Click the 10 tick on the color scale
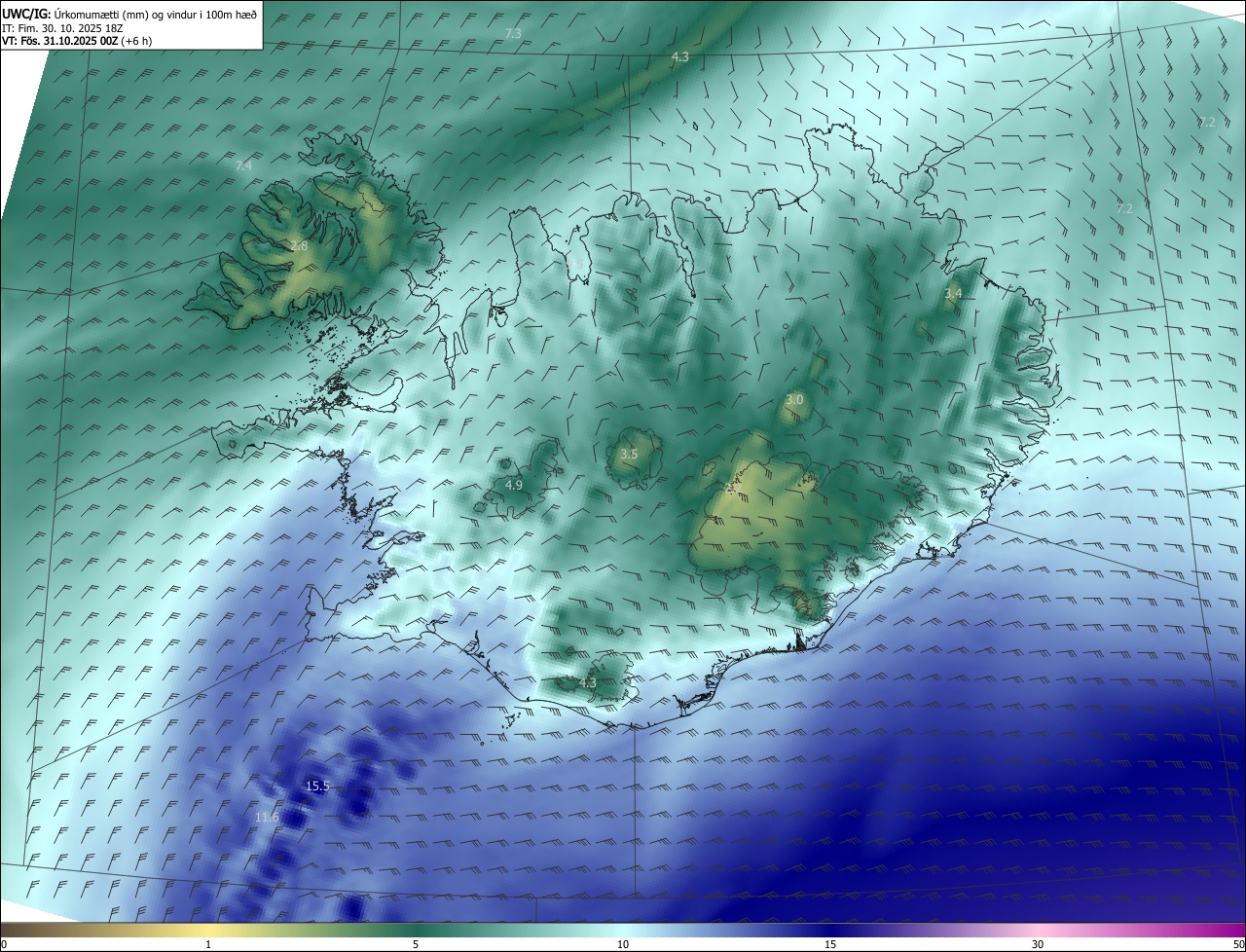The width and height of the screenshot is (1246, 952). point(623,944)
